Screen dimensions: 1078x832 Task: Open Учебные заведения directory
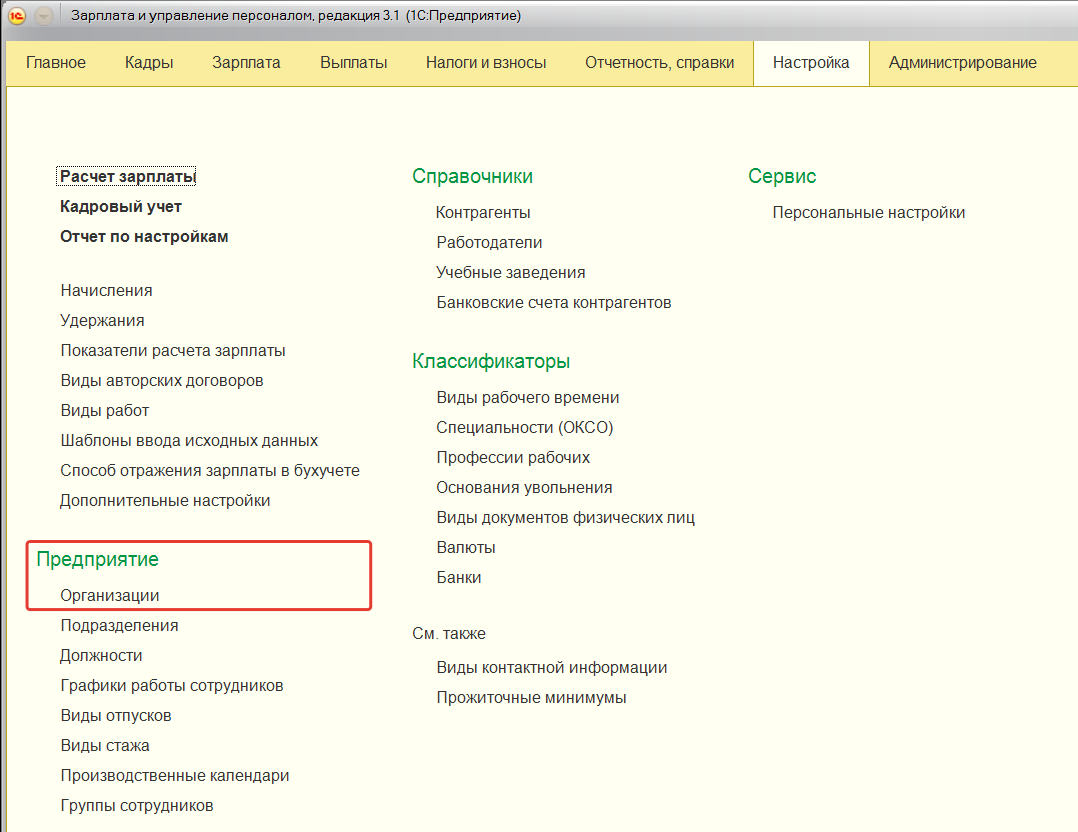[x=511, y=272]
